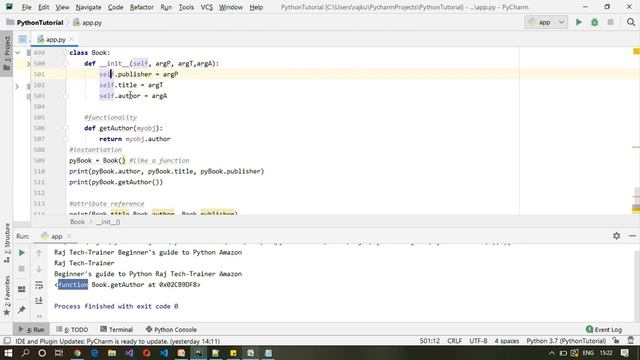Toggle fold marker beside def __init__ line
The image size is (640, 360).
pos(66,64)
